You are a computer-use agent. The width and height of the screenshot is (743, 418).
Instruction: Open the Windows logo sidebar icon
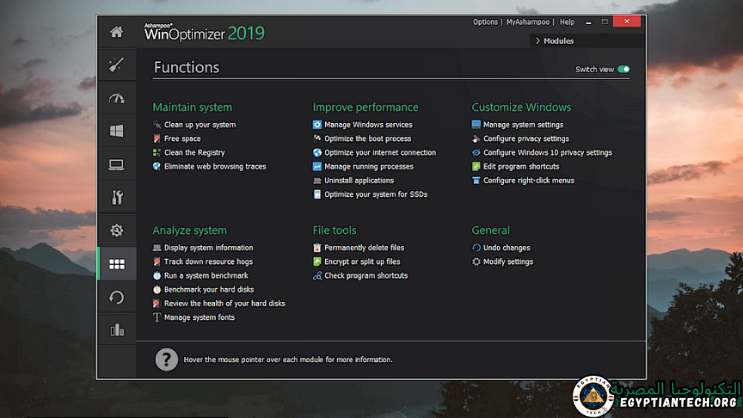(117, 131)
